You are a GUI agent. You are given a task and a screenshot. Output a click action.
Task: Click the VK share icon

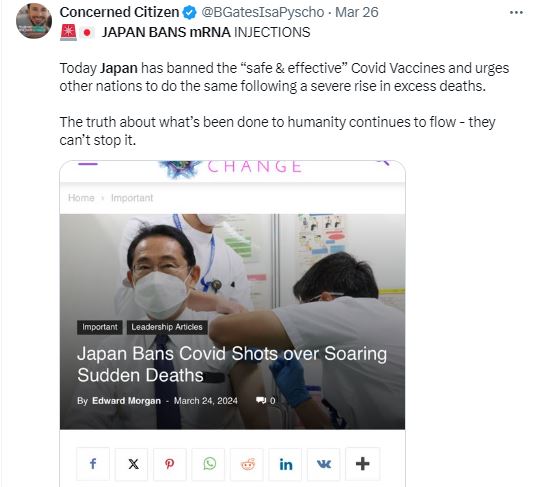324,464
